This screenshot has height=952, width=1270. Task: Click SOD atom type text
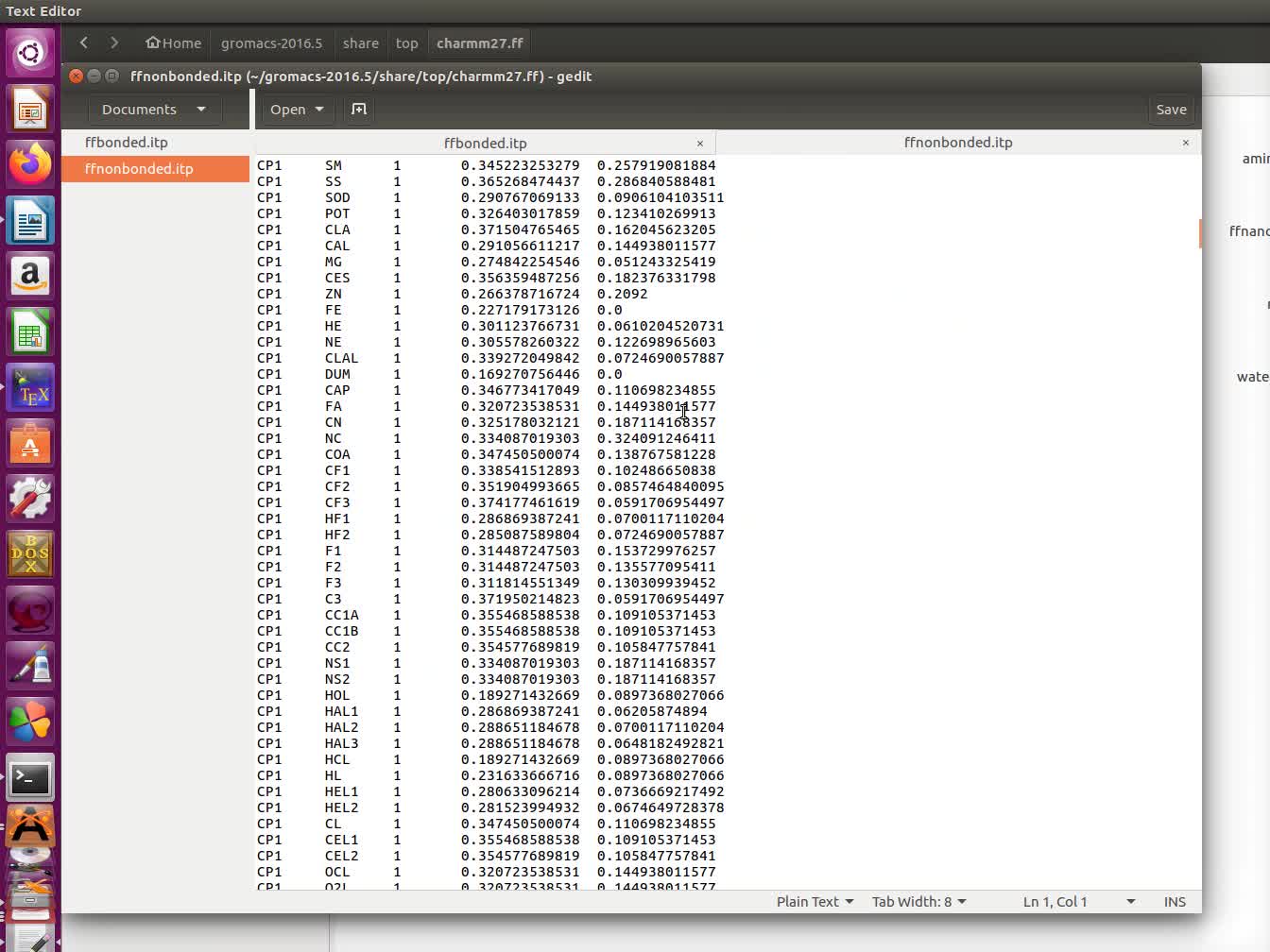coord(337,197)
